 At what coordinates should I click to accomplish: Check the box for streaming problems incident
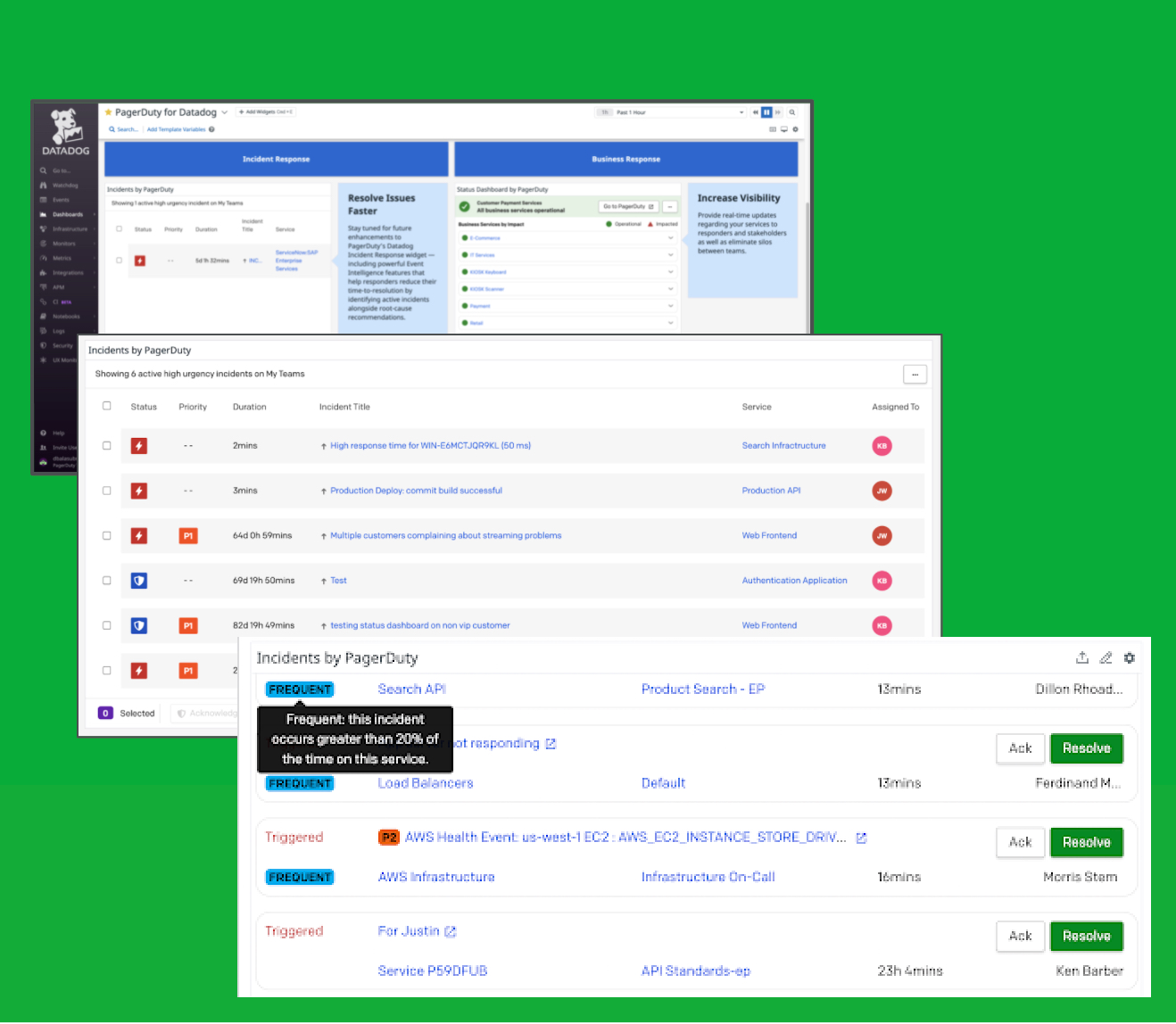point(107,535)
